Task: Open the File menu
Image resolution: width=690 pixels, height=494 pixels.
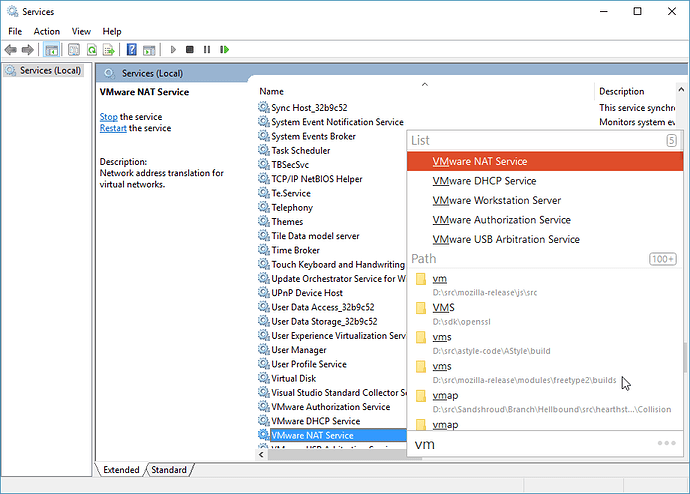Action: [x=15, y=31]
